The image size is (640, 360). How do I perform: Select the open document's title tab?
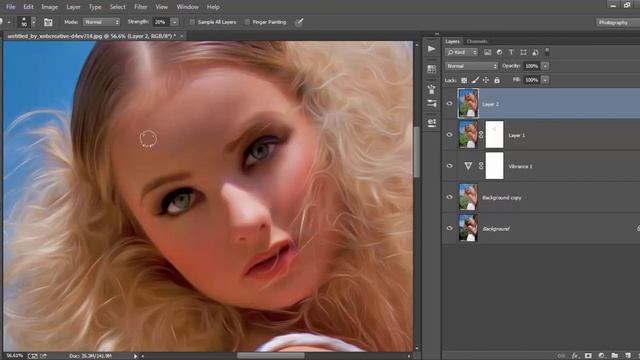coord(91,36)
